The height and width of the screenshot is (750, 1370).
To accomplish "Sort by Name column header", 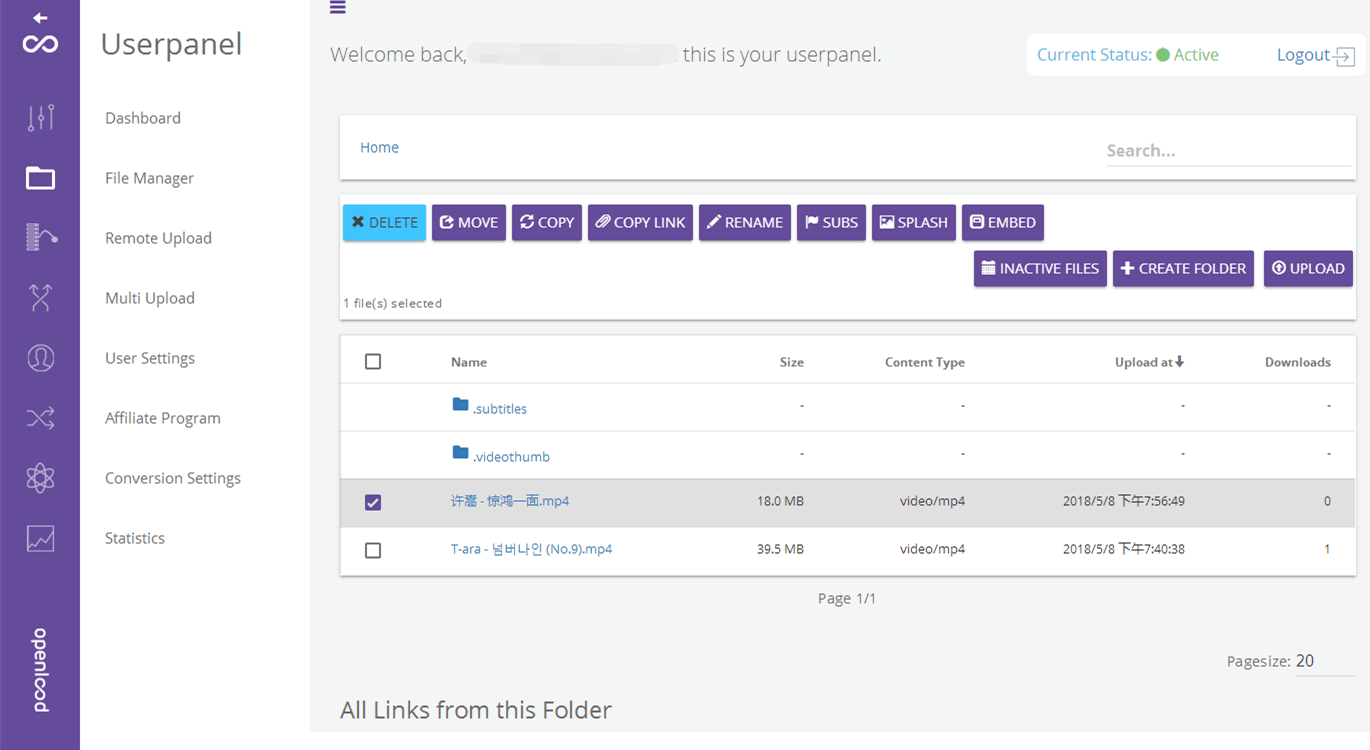I will pyautogui.click(x=469, y=362).
